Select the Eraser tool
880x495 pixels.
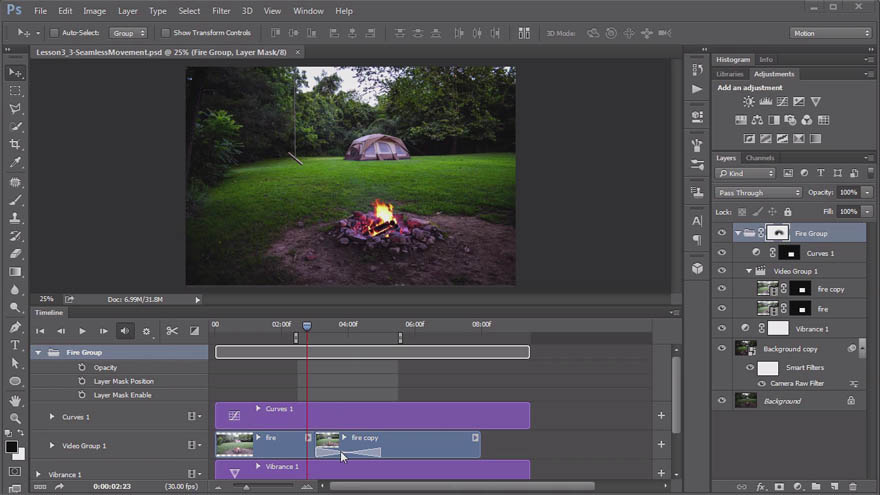[x=15, y=254]
